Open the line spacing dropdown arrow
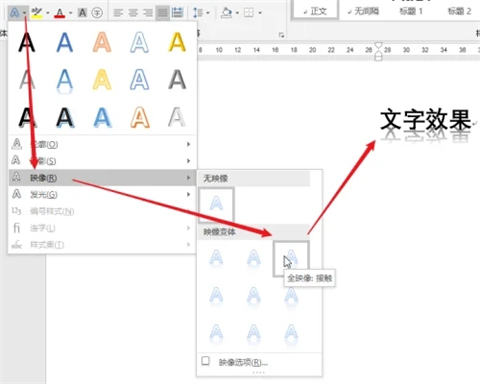The height and width of the screenshot is (384, 480). 208,13
